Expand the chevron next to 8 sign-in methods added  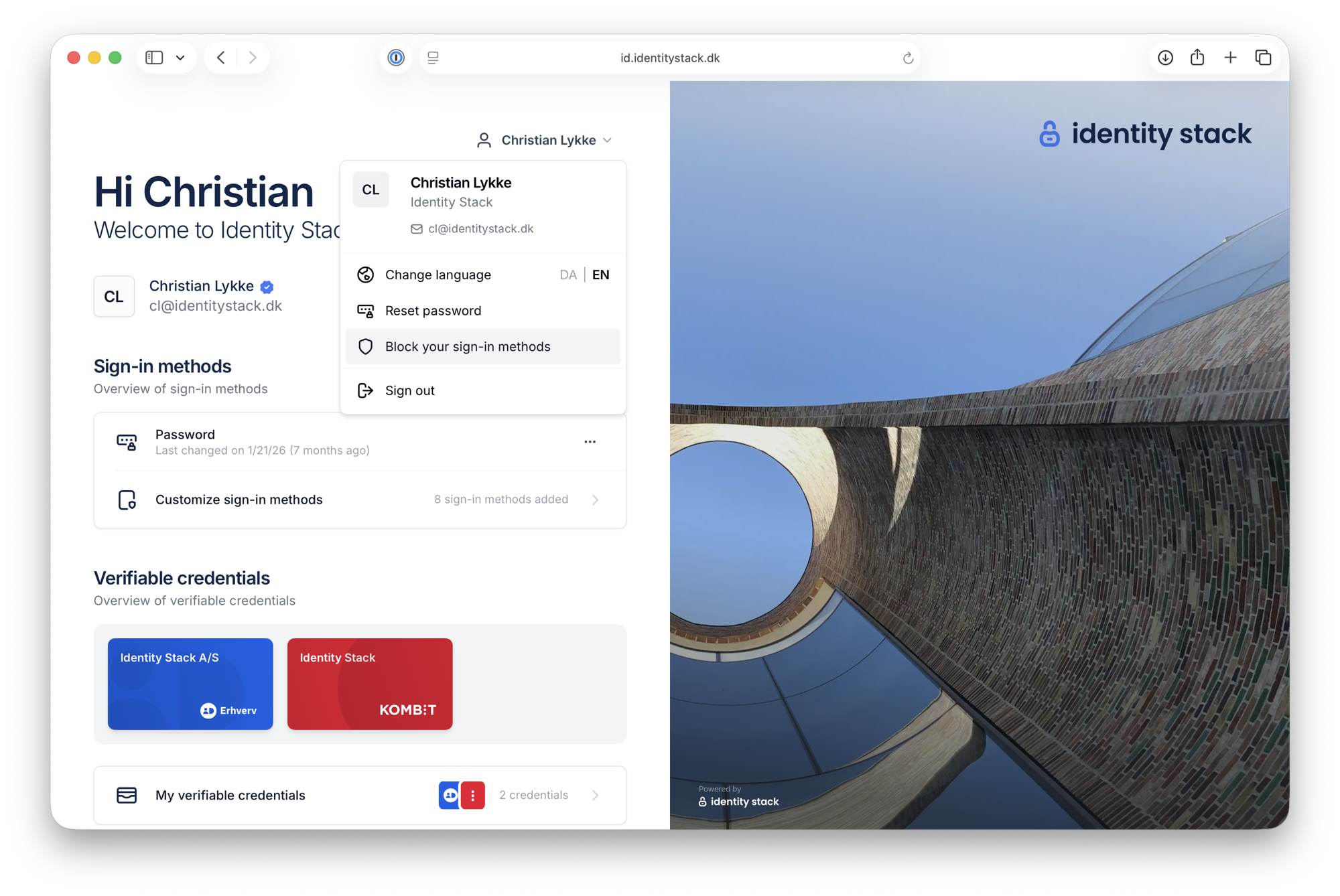[595, 500]
